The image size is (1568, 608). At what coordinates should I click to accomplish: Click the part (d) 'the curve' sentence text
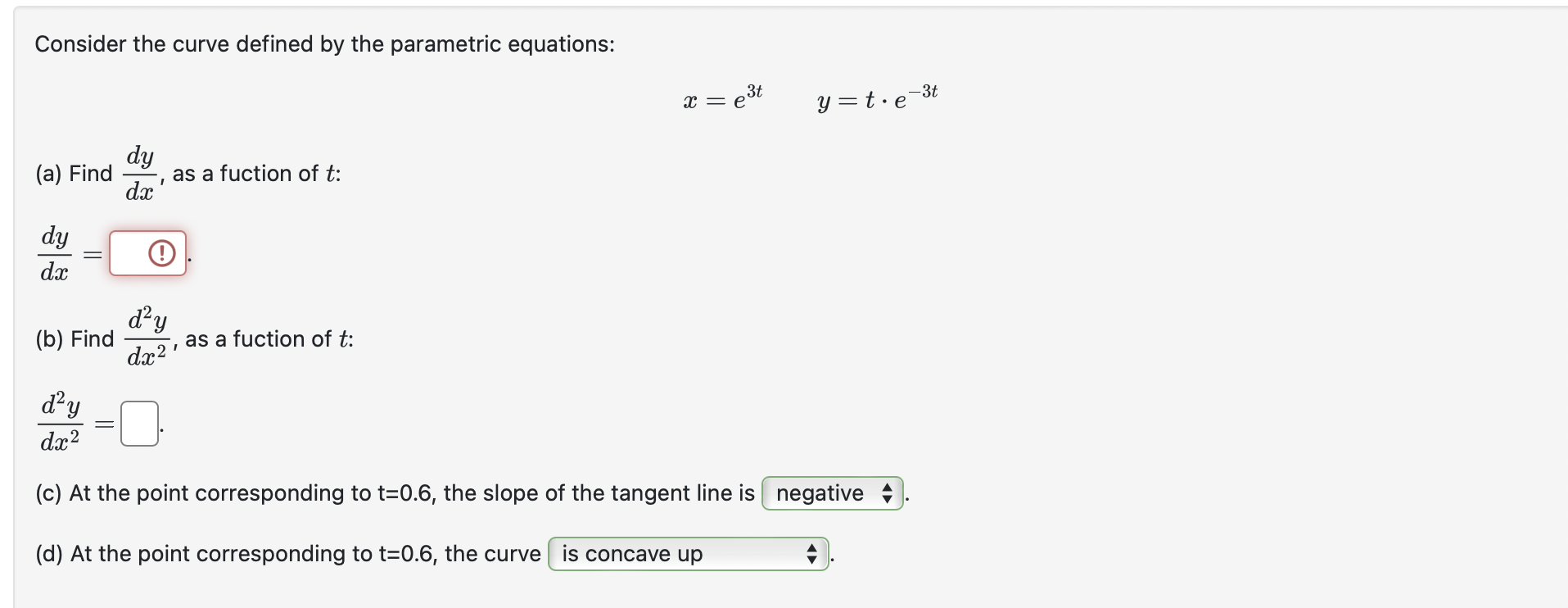pos(288,554)
